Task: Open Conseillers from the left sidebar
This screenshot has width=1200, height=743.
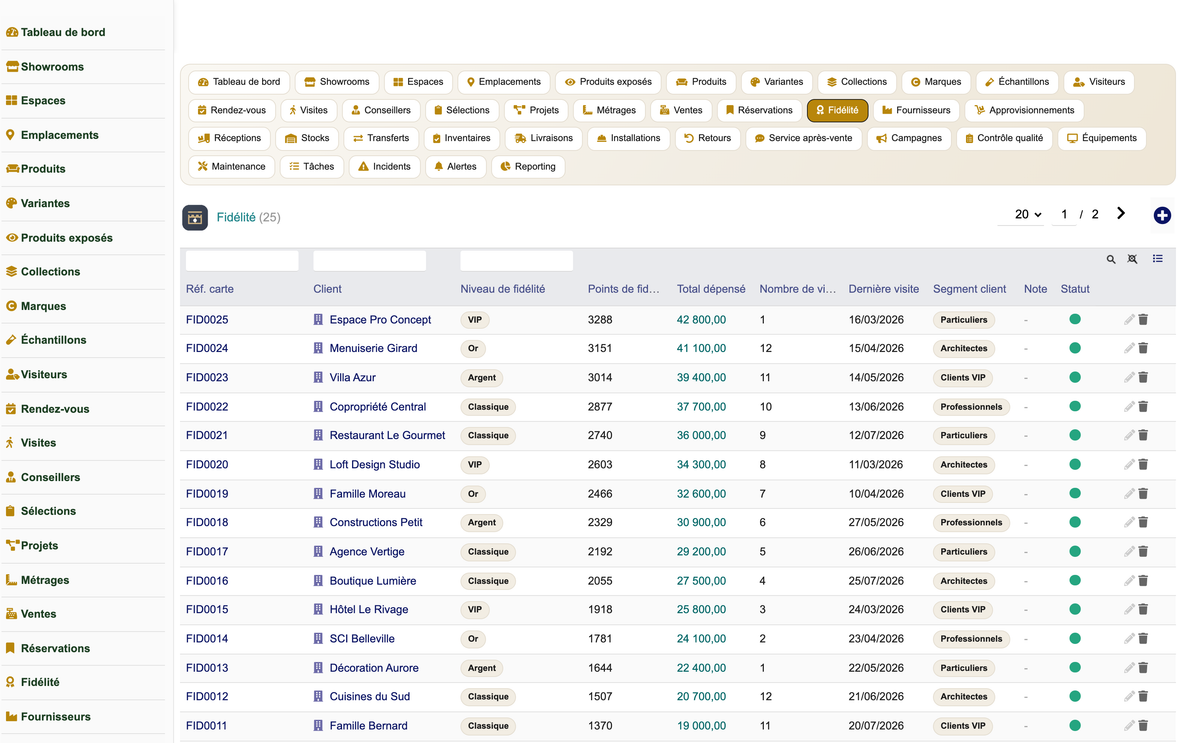Action: point(50,477)
